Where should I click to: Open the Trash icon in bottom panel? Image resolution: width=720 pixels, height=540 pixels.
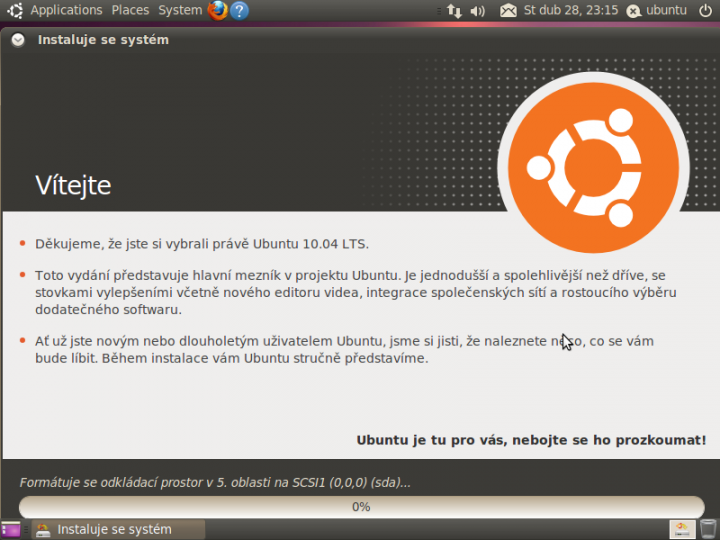click(709, 529)
